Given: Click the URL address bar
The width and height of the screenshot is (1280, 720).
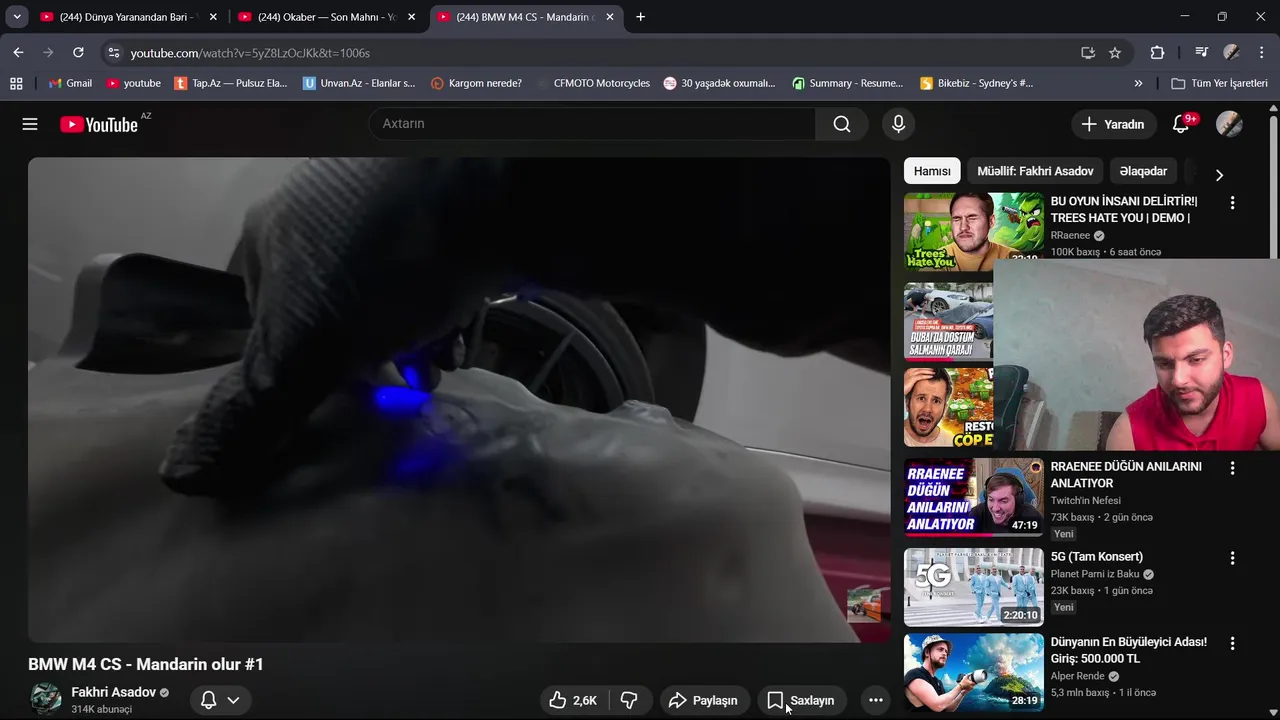Looking at the screenshot, I should click(600, 53).
